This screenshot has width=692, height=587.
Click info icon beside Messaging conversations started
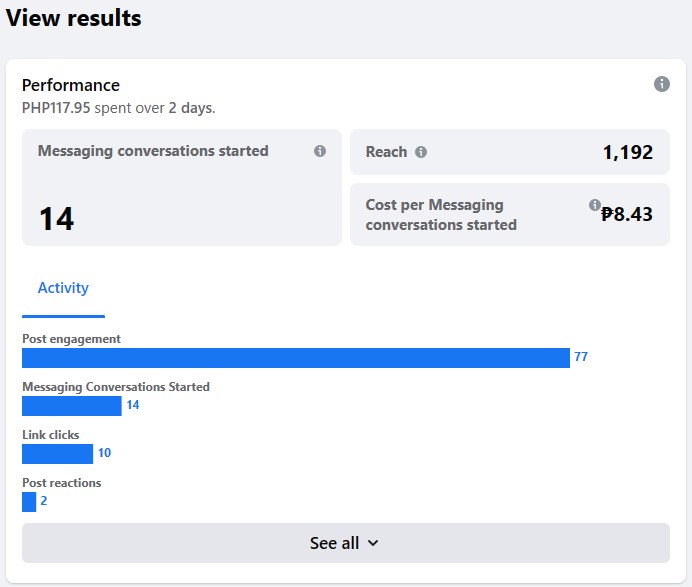coord(320,151)
